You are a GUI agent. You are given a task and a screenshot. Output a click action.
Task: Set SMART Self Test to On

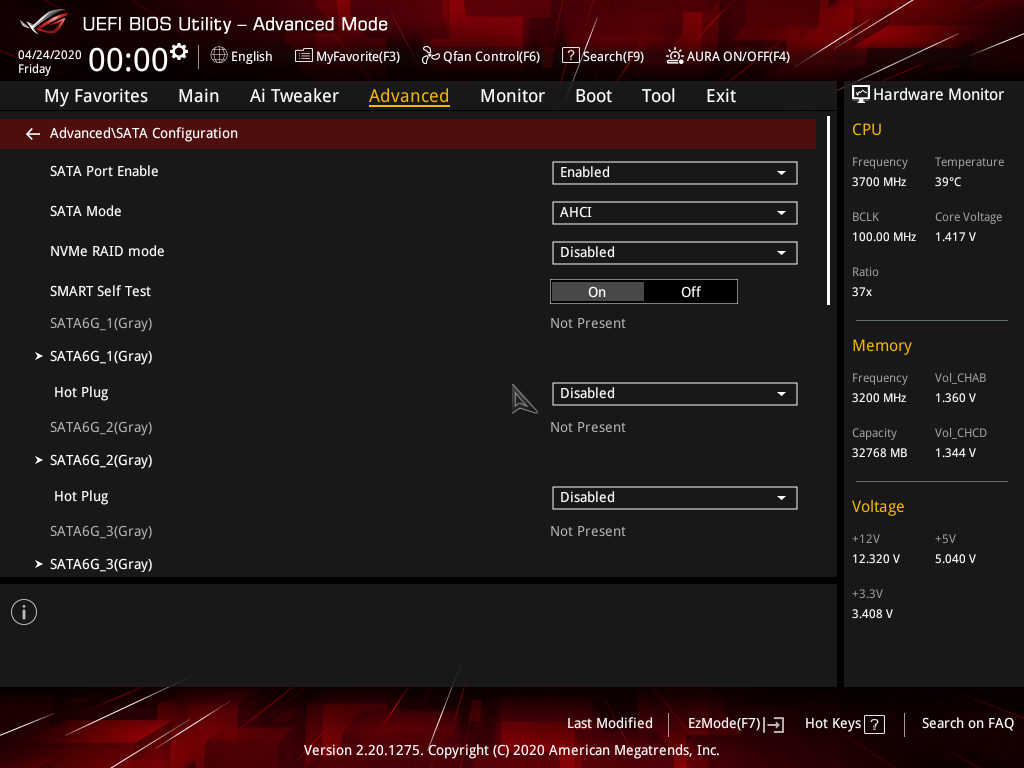(x=597, y=292)
